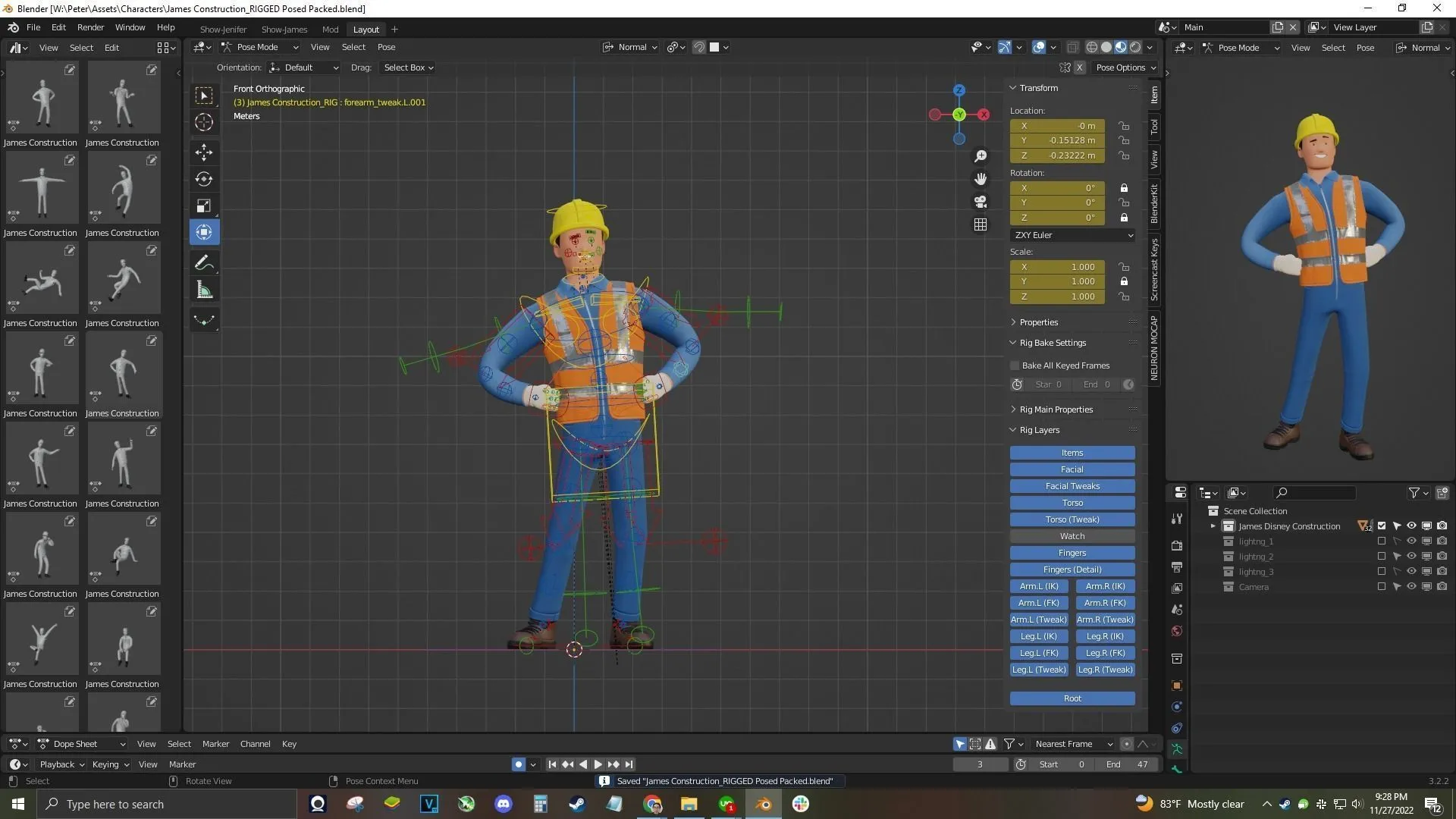Select the Measure tool
Image resolution: width=1456 pixels, height=819 pixels.
[x=203, y=289]
